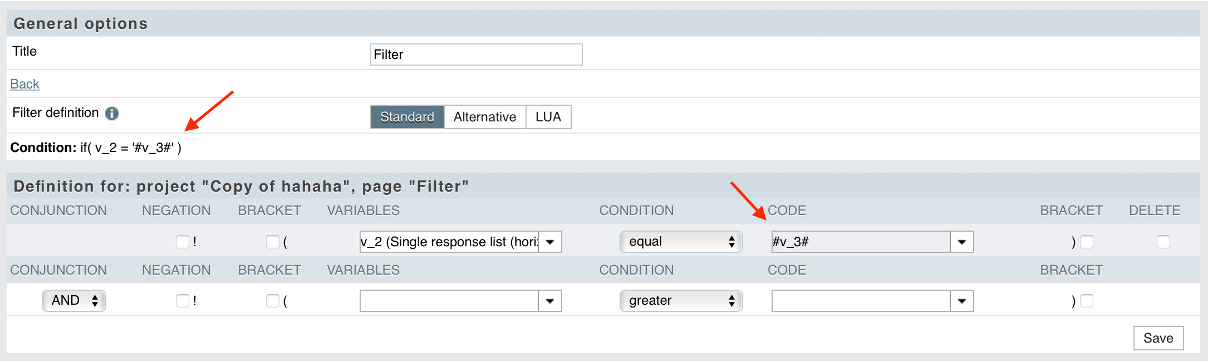Image resolution: width=1208 pixels, height=362 pixels.
Task: Open the 'equal' condition dropdown
Action: point(681,241)
